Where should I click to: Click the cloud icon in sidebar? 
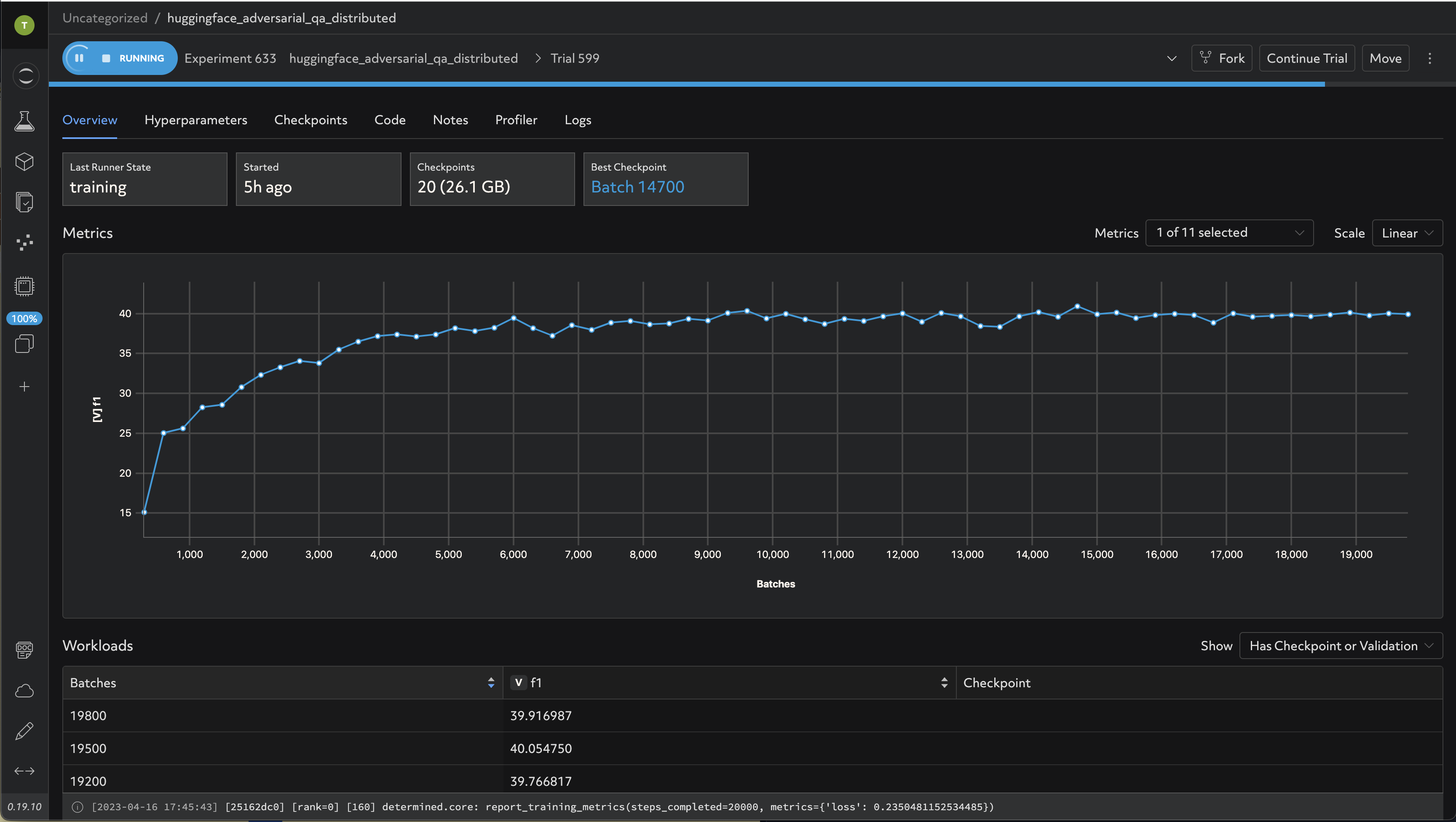(x=24, y=690)
